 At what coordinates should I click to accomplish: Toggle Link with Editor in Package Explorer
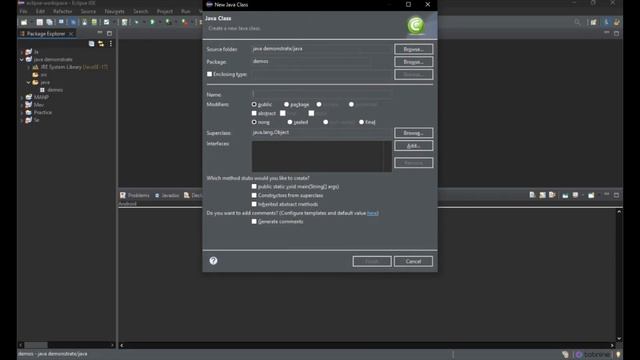tap(100, 44)
